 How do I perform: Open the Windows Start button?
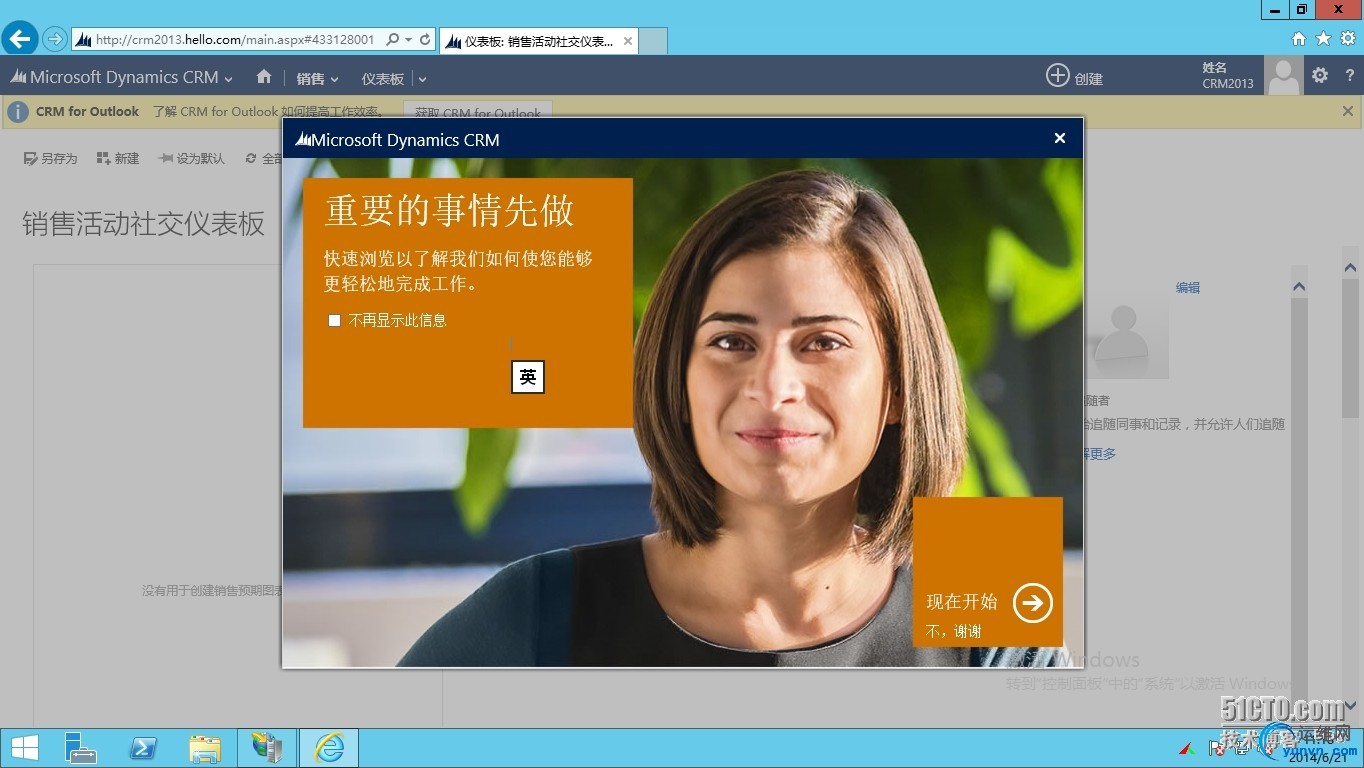(24, 748)
